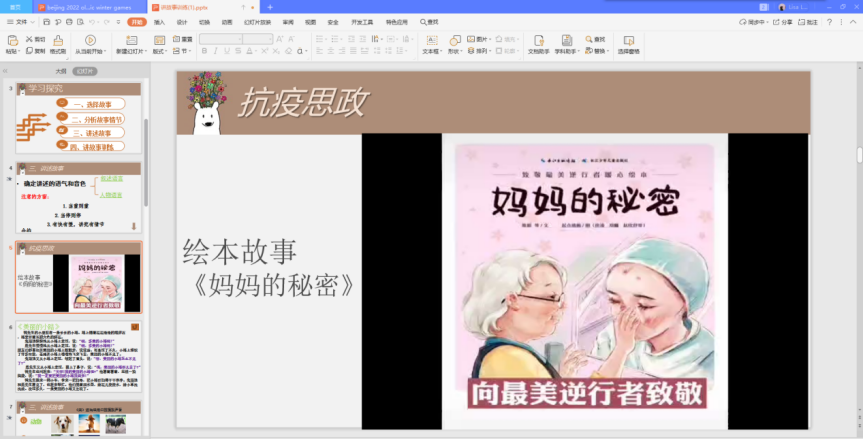Viewport: 863px width, 439px height.
Task: Click the Paste icon in the ribbon
Action: [x=11, y=41]
